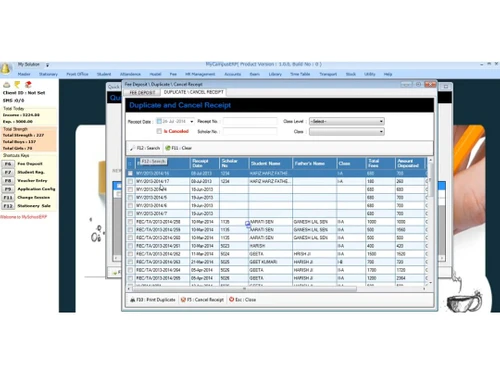Click the golden bell application logo
The width and height of the screenshot is (500, 375).
[6, 68]
